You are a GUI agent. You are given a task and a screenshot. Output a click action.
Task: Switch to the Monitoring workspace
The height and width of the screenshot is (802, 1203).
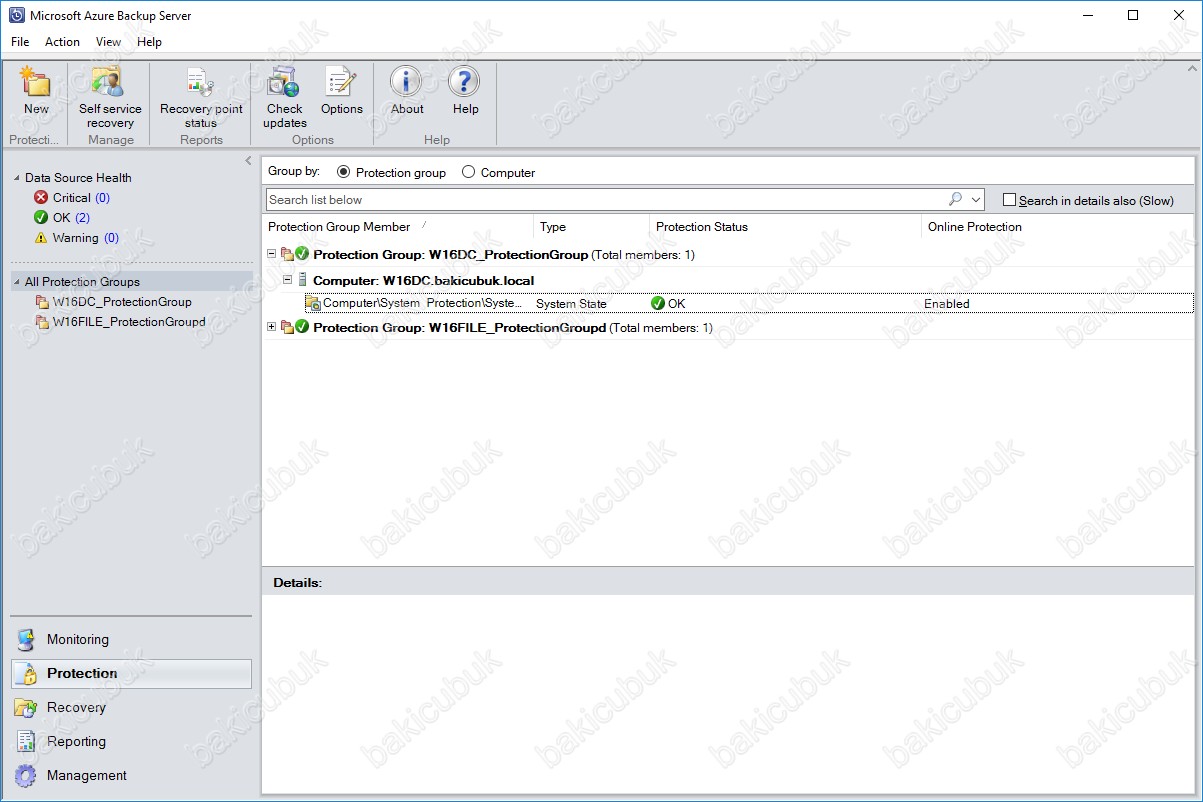[131, 640]
